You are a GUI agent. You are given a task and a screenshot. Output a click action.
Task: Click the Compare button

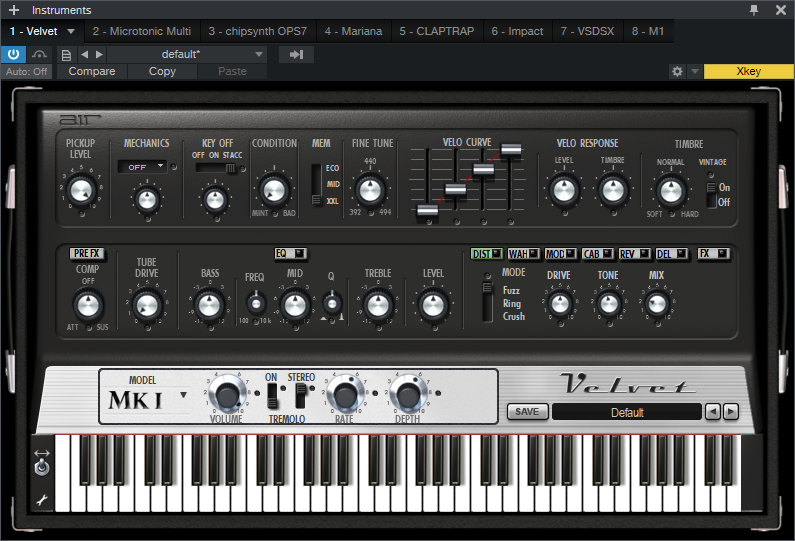[92, 71]
